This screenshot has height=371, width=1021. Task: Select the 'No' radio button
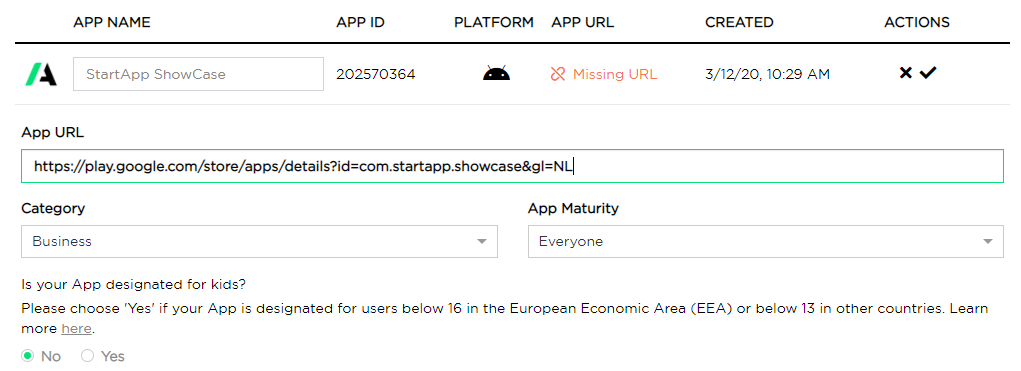point(27,356)
